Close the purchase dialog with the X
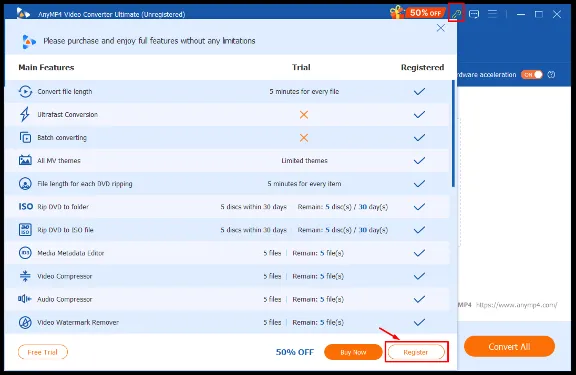This screenshot has height=375, width=576. pyautogui.click(x=440, y=28)
